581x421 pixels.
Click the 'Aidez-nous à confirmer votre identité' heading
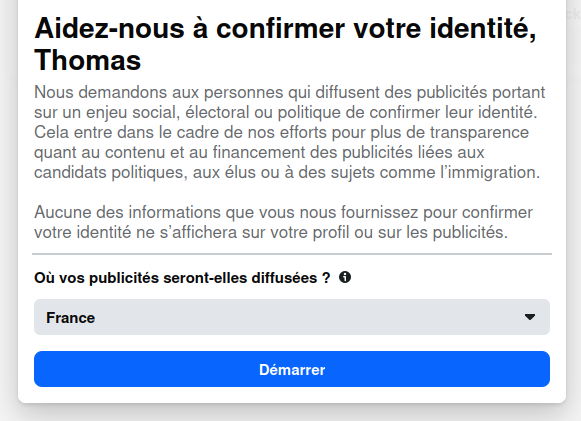click(285, 29)
